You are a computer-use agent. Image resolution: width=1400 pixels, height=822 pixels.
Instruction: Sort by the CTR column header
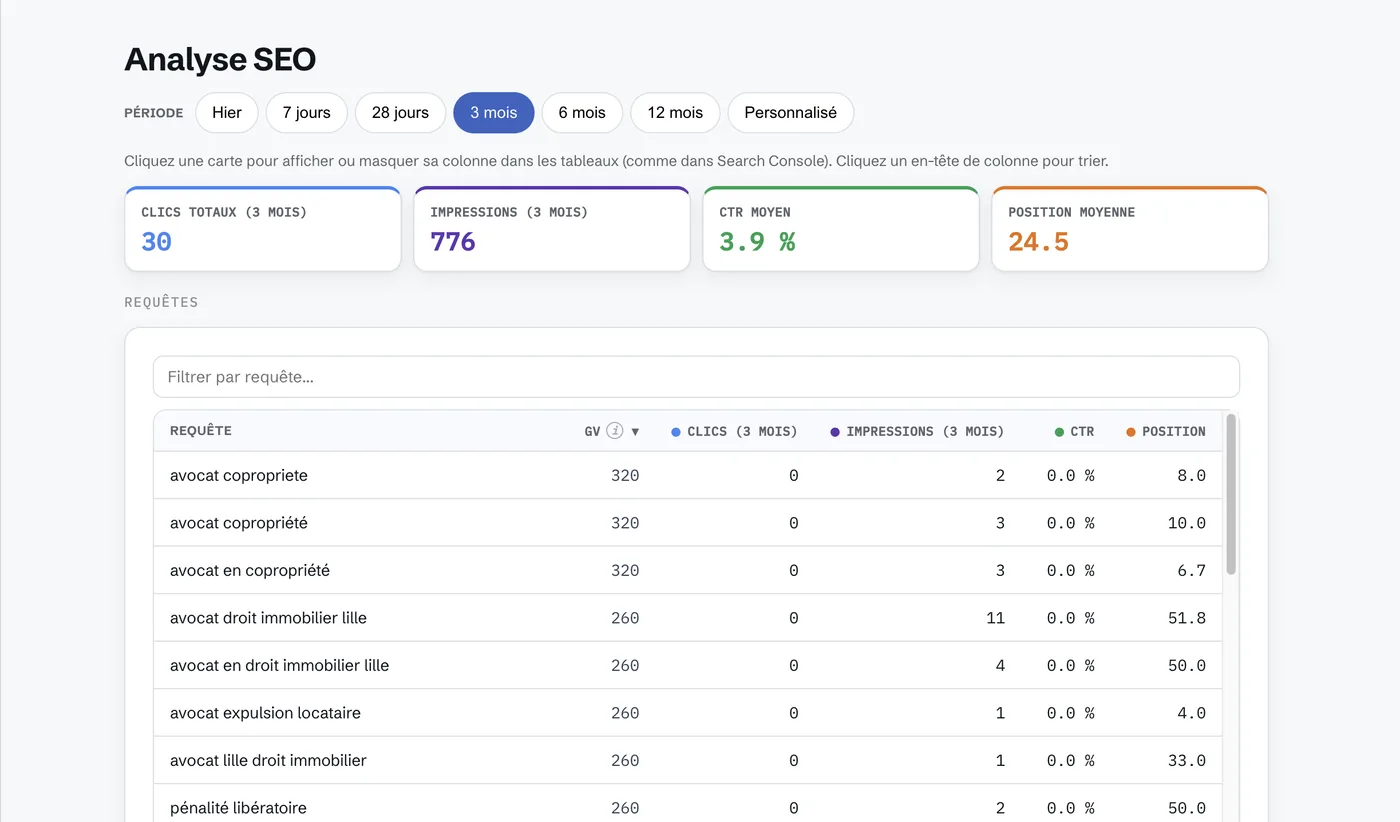[1082, 432]
